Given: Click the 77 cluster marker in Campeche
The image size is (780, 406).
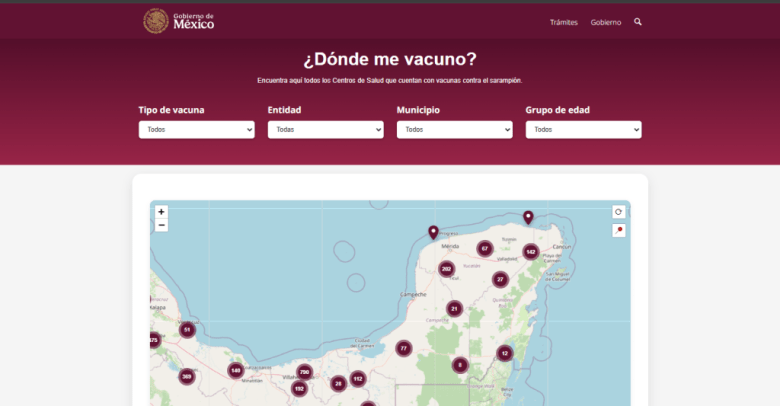Looking at the screenshot, I should [404, 349].
